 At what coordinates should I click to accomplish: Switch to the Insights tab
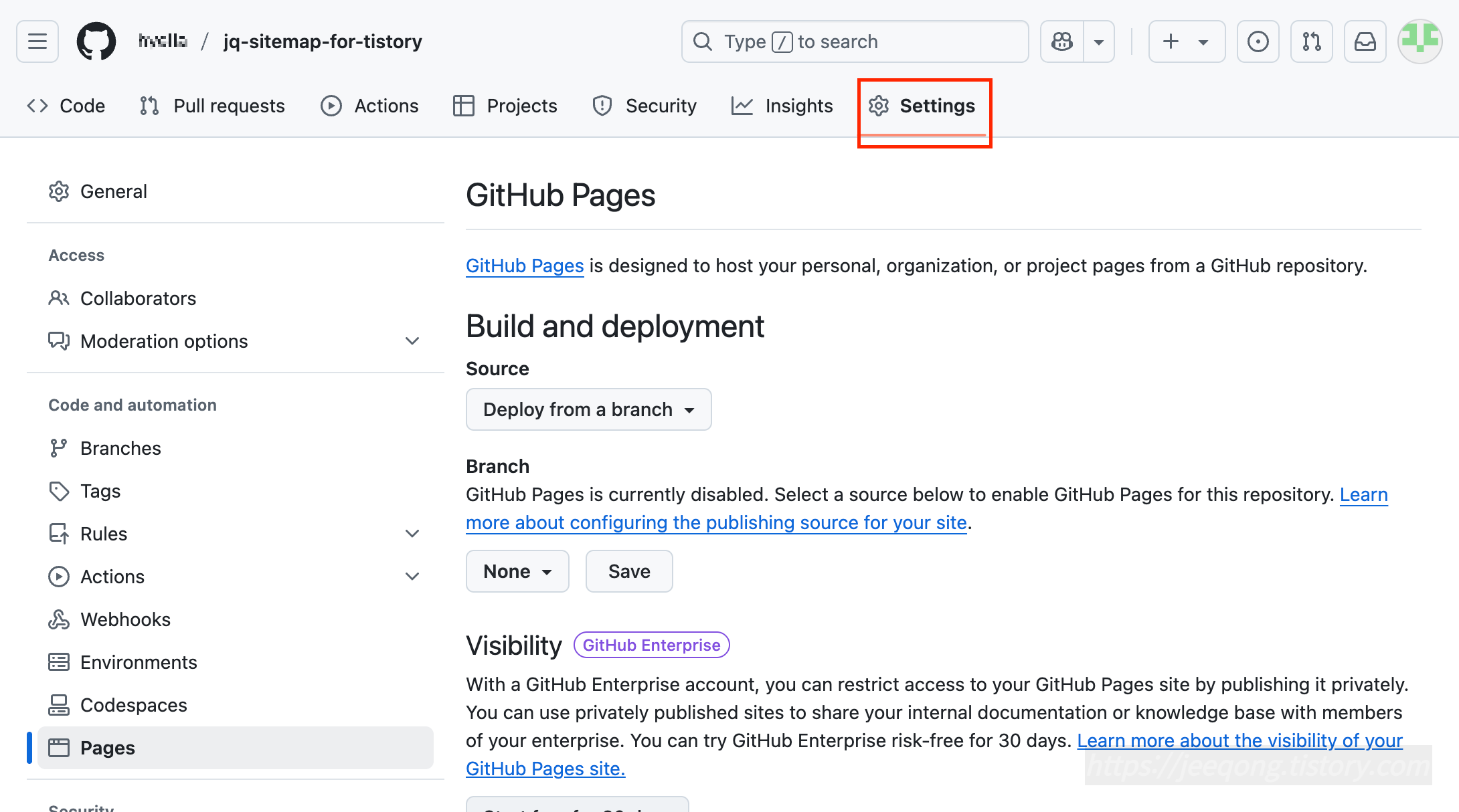pyautogui.click(x=782, y=106)
